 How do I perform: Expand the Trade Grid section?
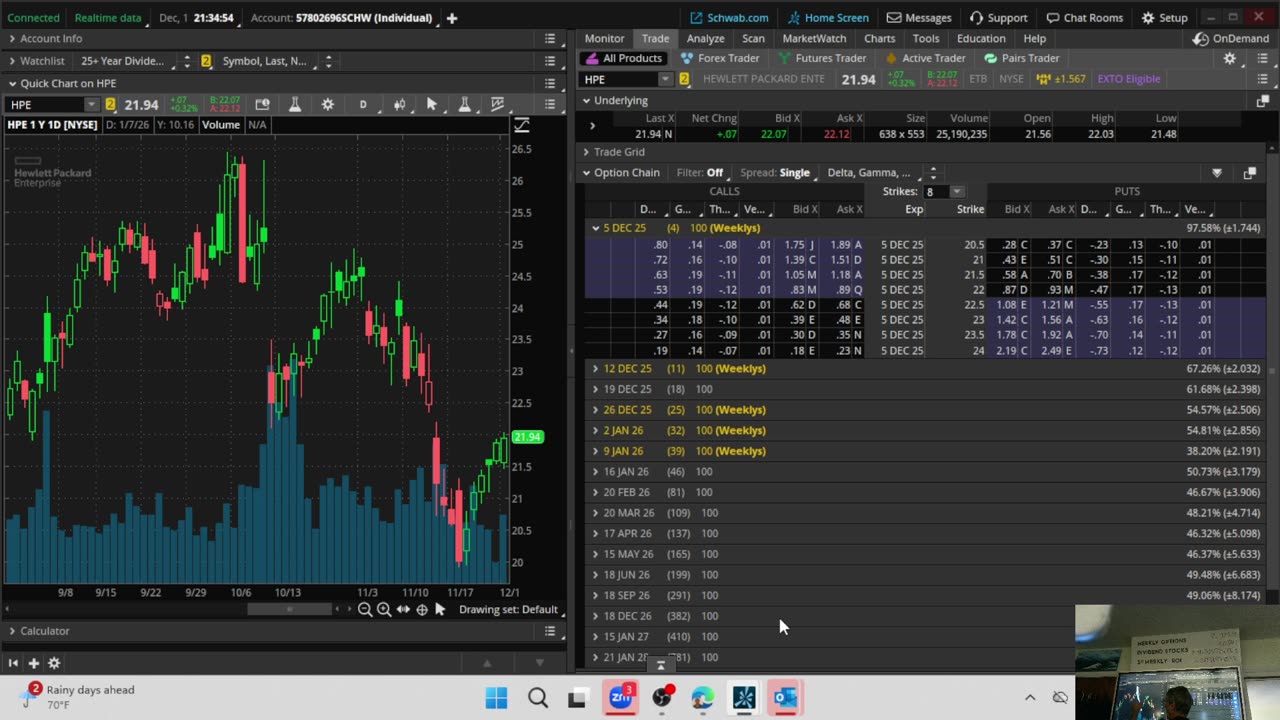point(587,152)
